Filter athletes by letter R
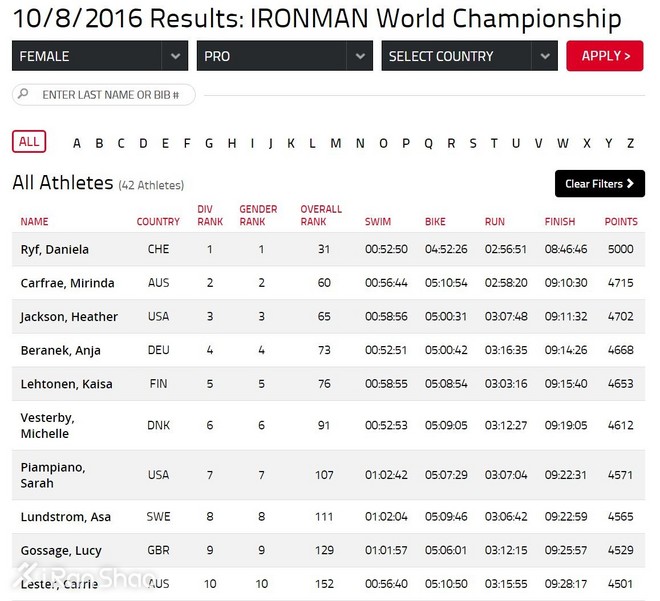Image resolution: width=660 pixels, height=601 pixels. [451, 143]
